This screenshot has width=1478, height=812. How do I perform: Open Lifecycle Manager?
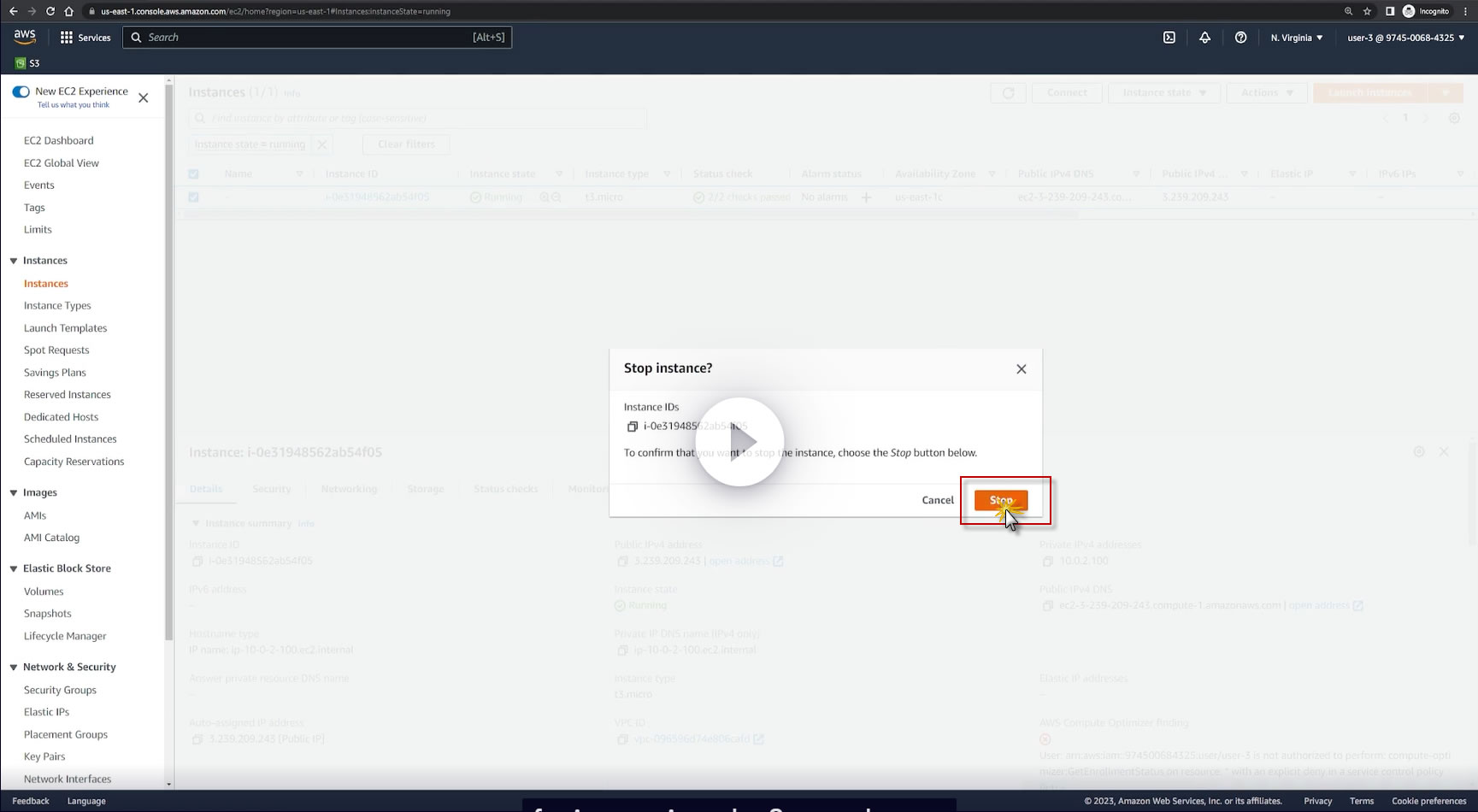coord(65,636)
